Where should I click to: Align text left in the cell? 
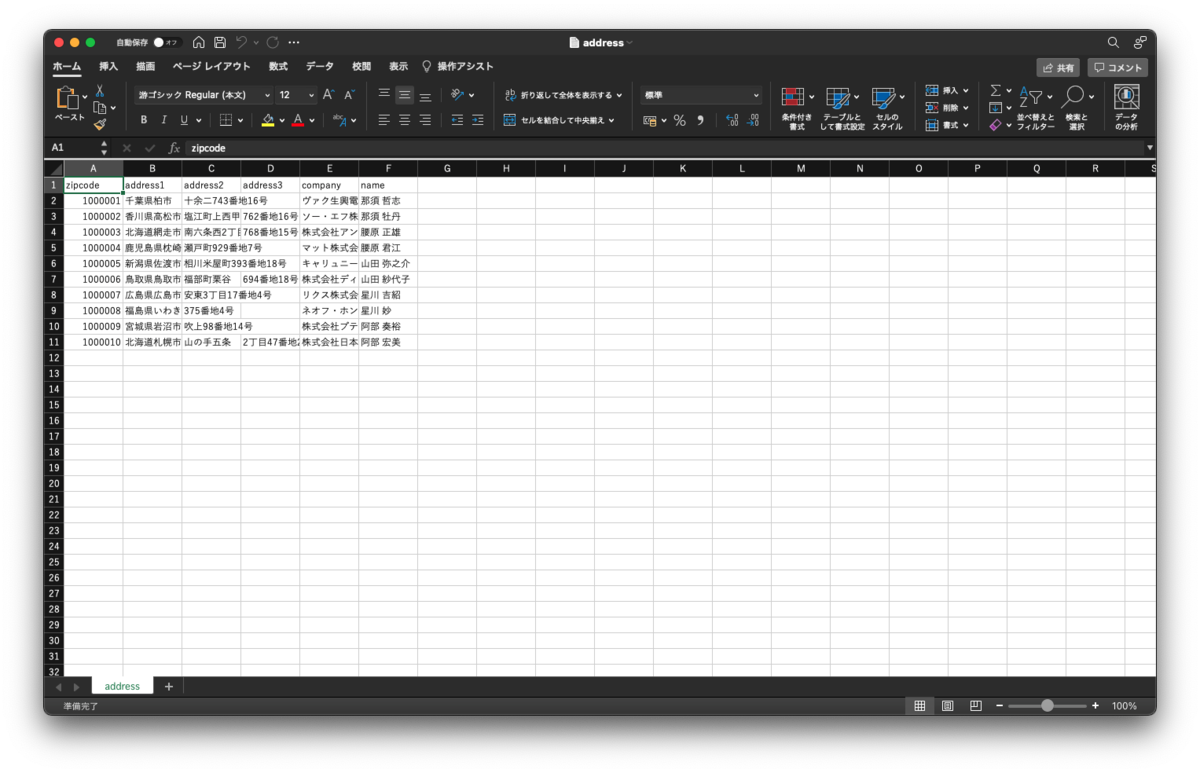click(x=384, y=120)
